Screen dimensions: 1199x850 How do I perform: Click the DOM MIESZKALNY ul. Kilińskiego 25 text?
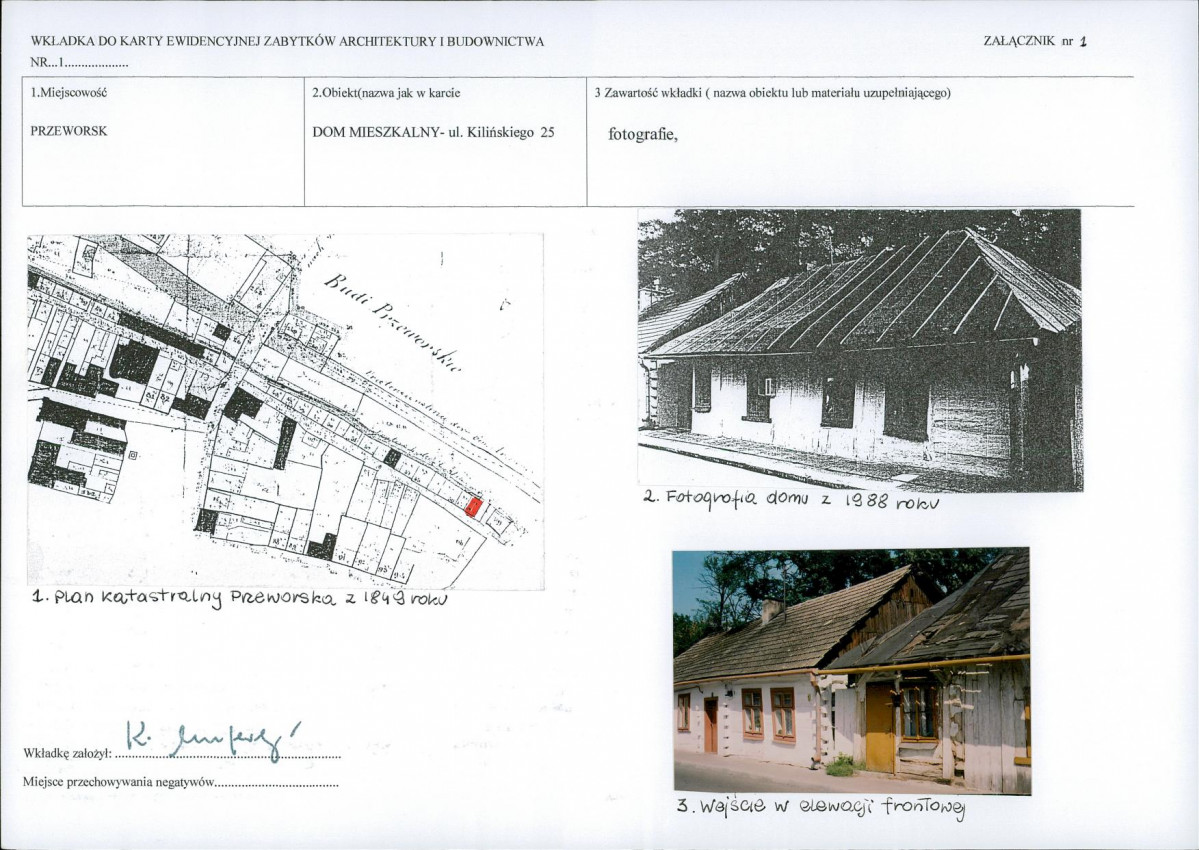click(434, 132)
